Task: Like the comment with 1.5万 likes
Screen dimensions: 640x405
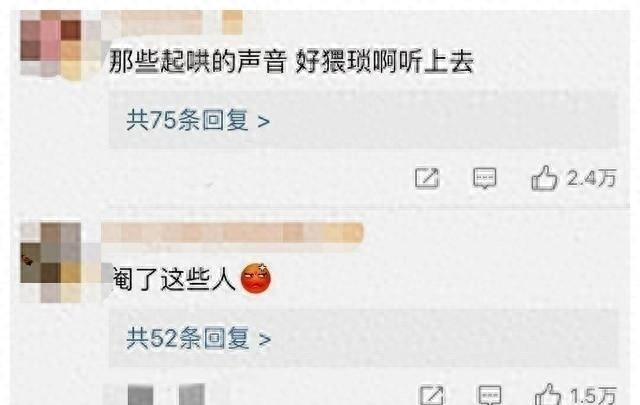Action: click(548, 394)
